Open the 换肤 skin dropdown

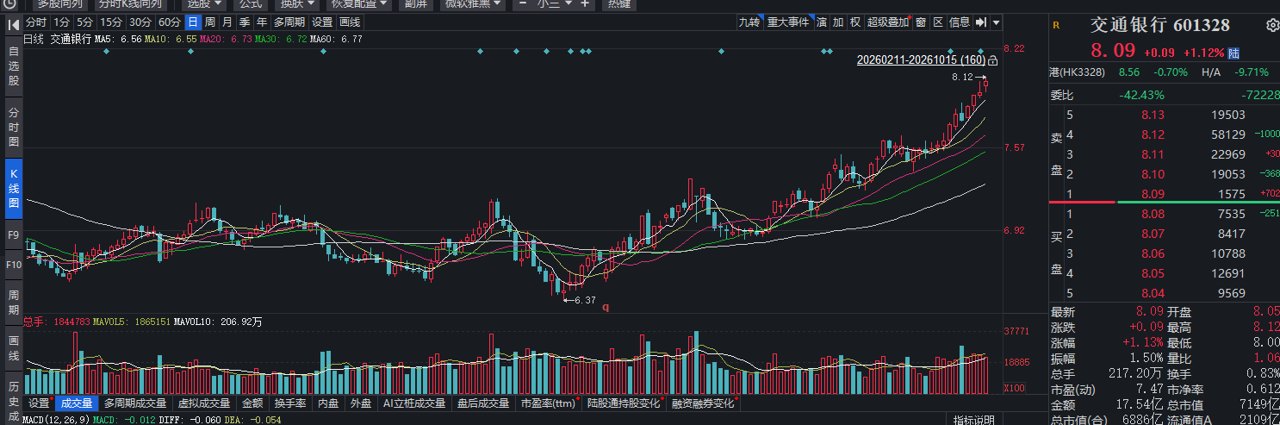click(x=299, y=4)
